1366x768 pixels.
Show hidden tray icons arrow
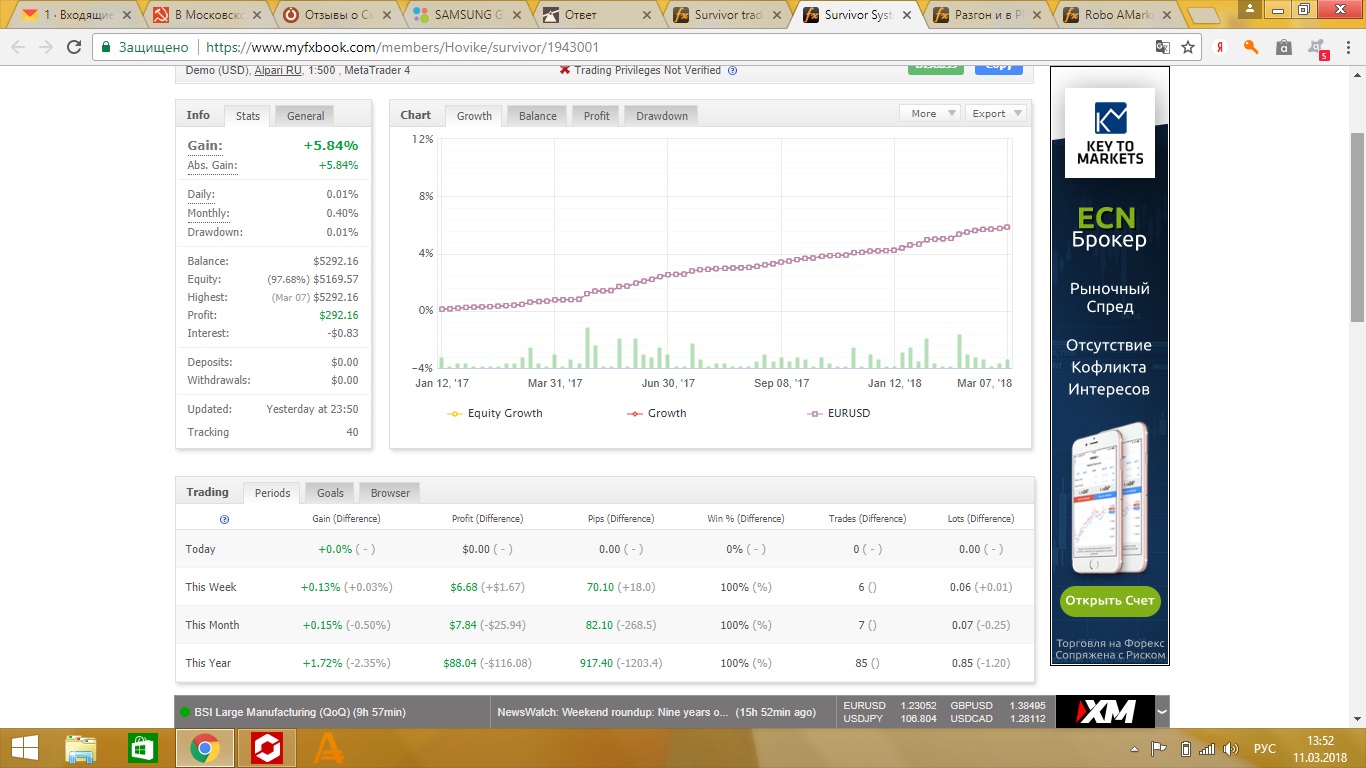click(x=1135, y=748)
